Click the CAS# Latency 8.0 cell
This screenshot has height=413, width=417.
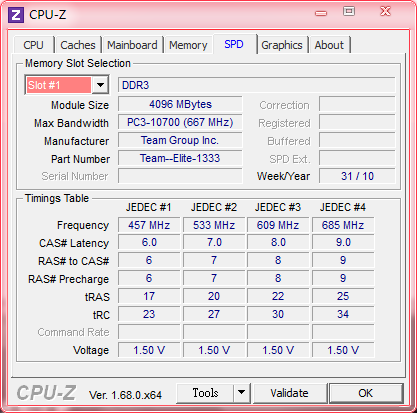(x=278, y=242)
